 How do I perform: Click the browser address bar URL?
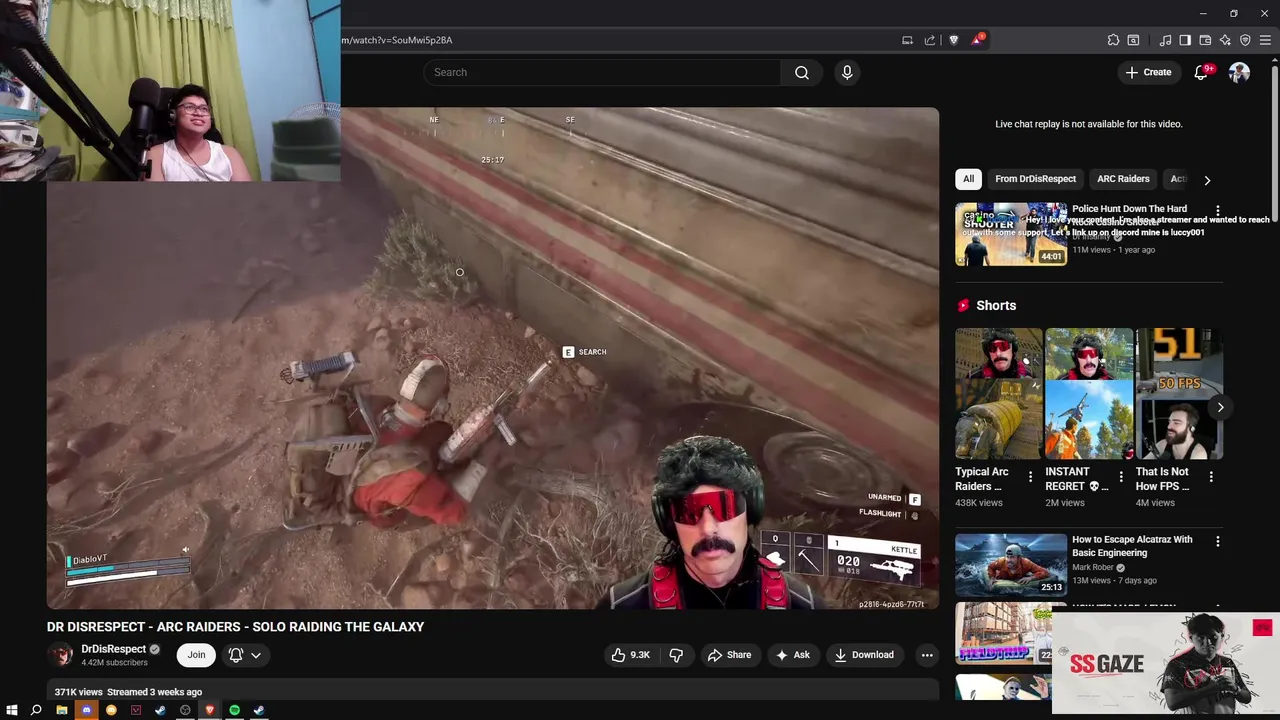click(397, 40)
